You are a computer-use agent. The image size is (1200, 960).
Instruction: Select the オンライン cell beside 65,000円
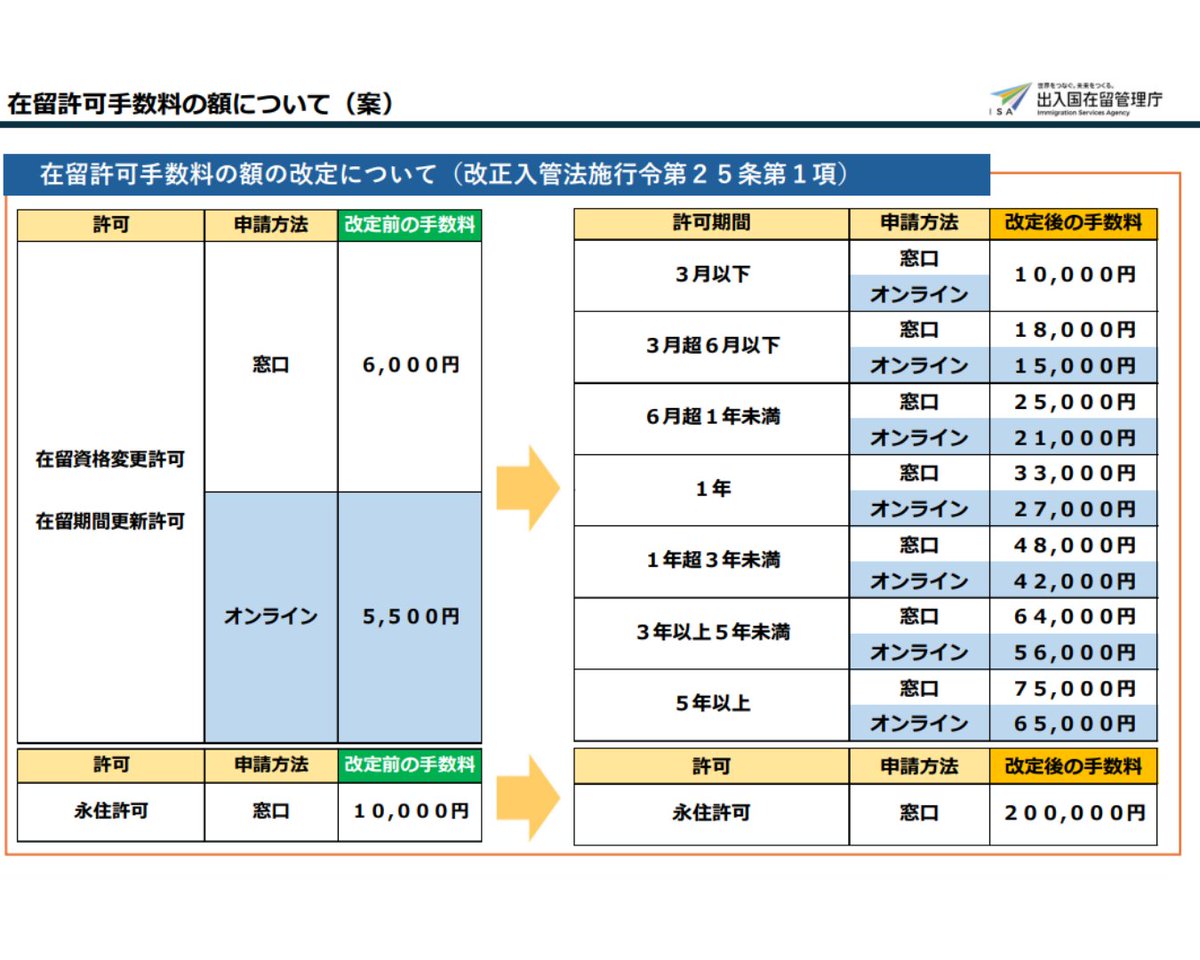coord(919,723)
